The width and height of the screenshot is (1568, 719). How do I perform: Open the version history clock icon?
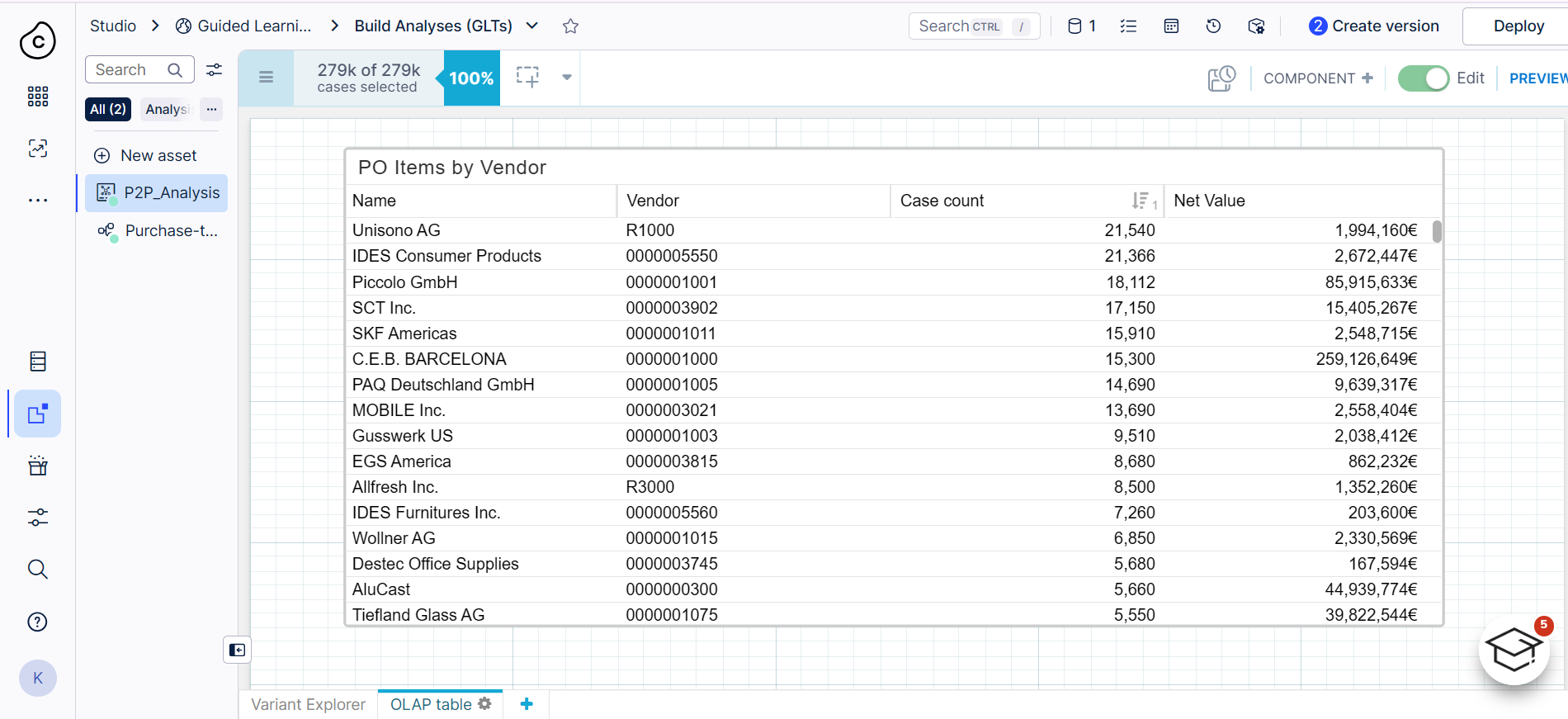click(1213, 26)
